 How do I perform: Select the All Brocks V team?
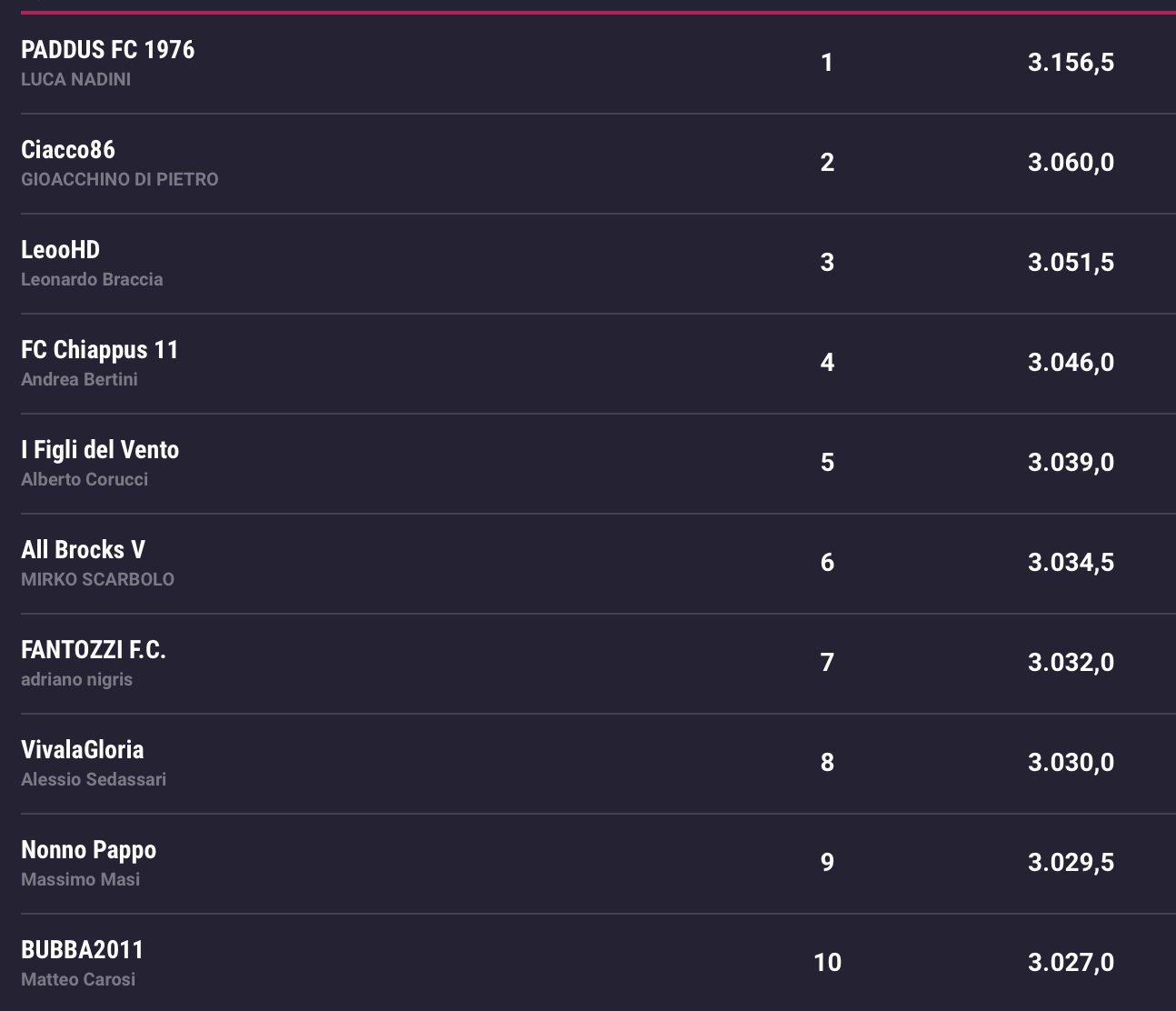pyautogui.click(x=83, y=549)
